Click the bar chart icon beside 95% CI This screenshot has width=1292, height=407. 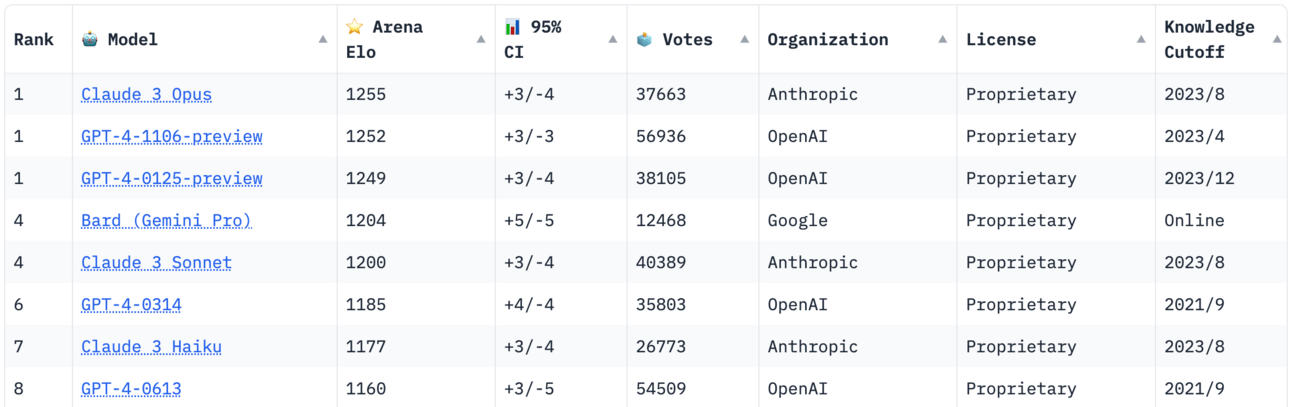pos(512,27)
